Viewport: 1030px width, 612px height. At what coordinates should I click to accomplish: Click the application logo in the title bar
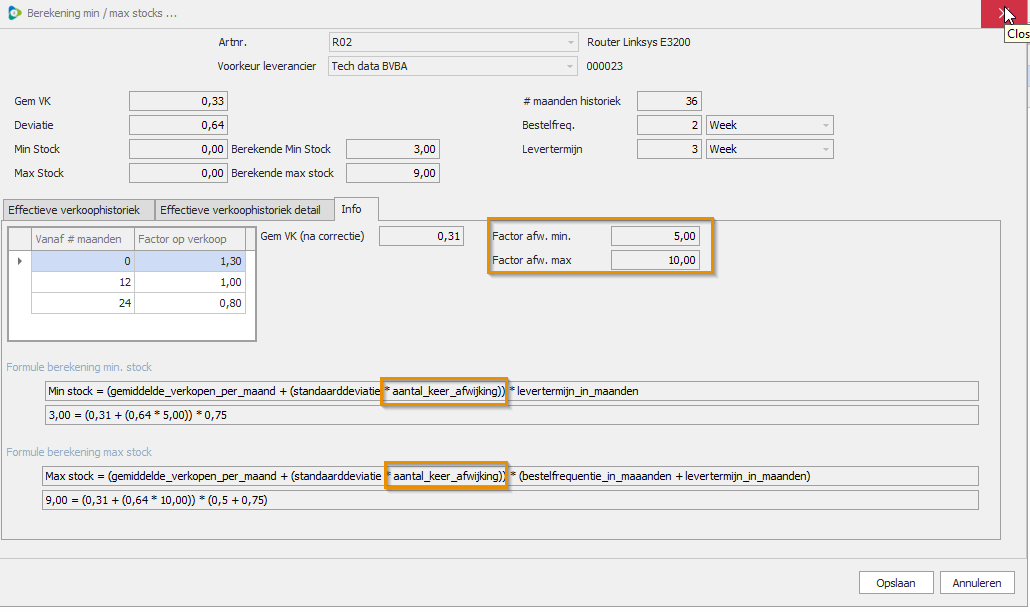point(13,13)
